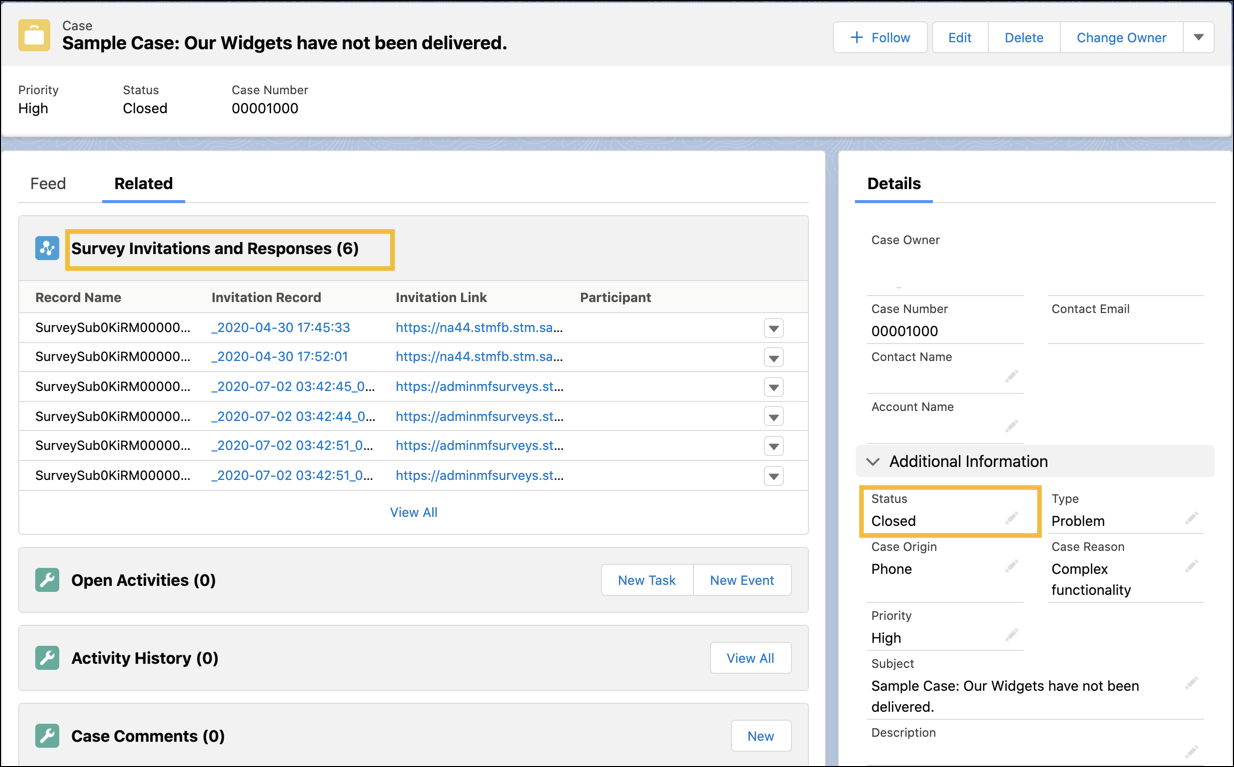
Task: Click the pencil icon beside Priority High
Action: (1012, 635)
